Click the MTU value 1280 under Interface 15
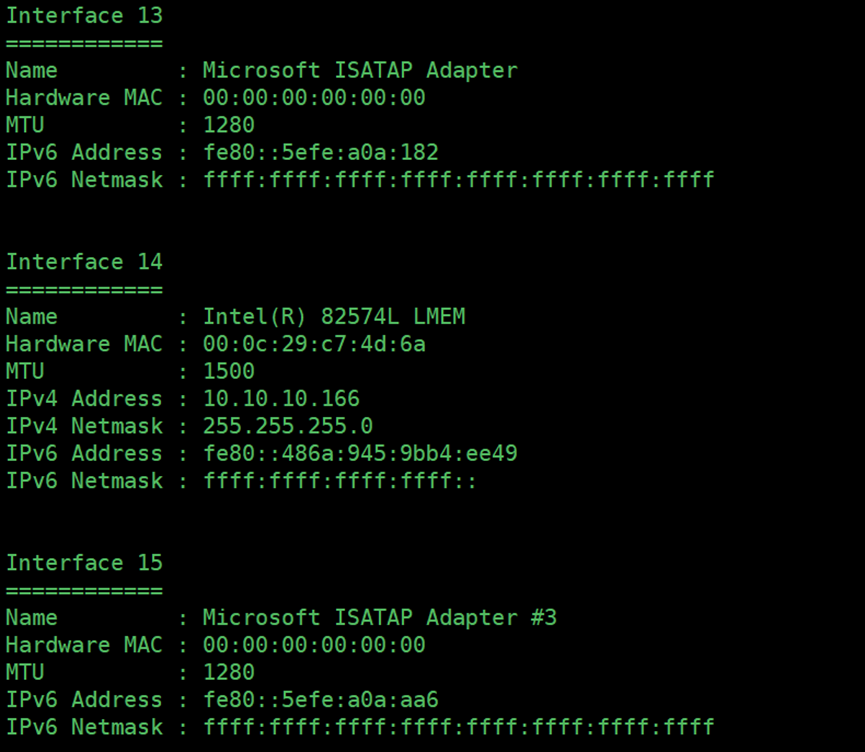This screenshot has height=752, width=865. (229, 672)
